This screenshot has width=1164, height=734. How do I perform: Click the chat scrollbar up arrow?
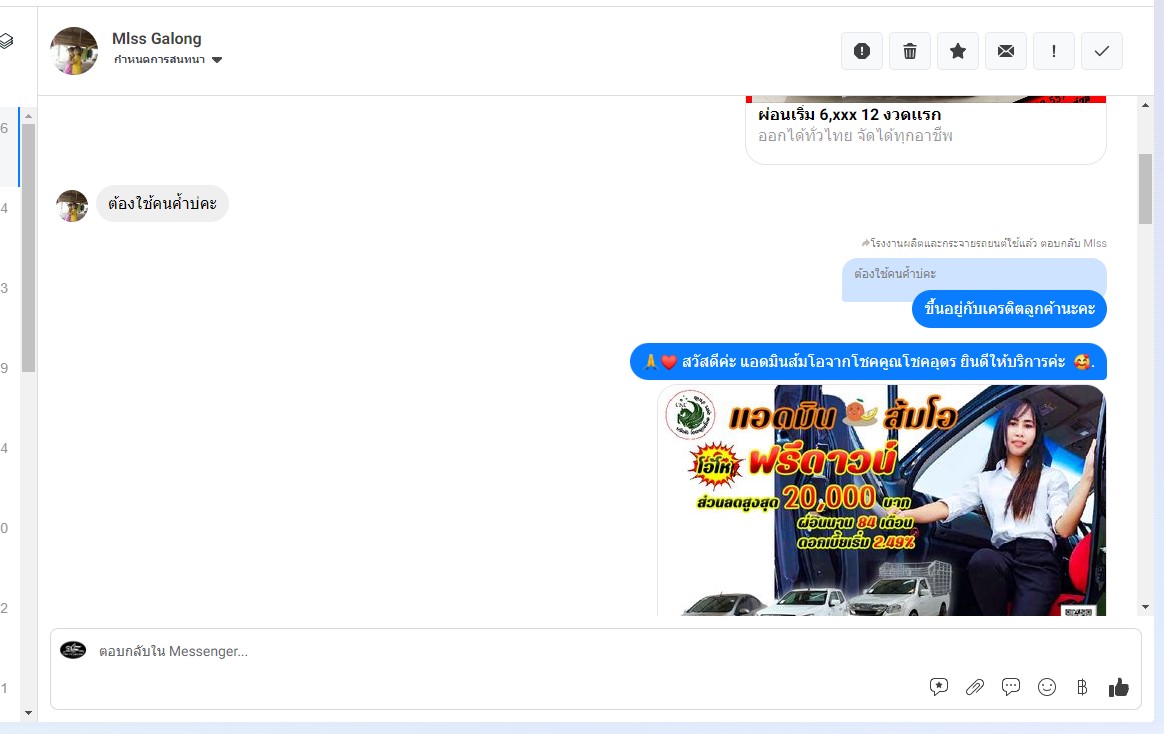pos(1145,105)
